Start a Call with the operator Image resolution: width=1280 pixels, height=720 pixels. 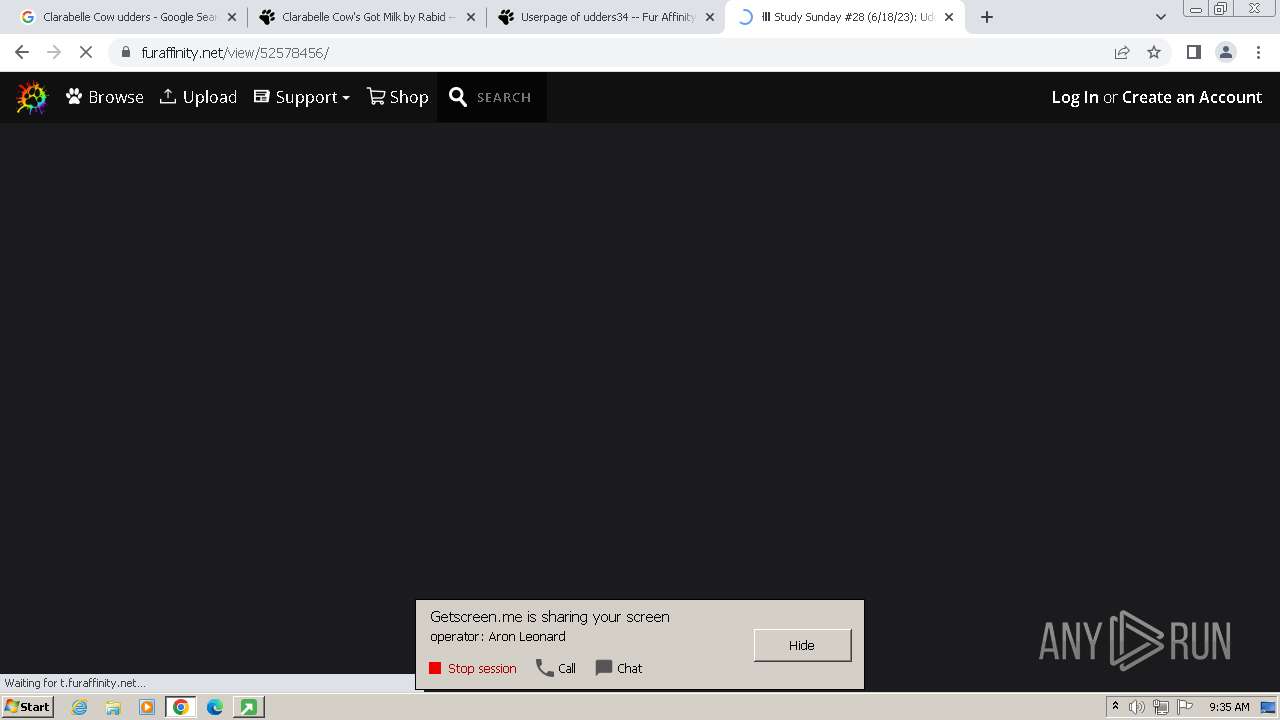pos(556,668)
